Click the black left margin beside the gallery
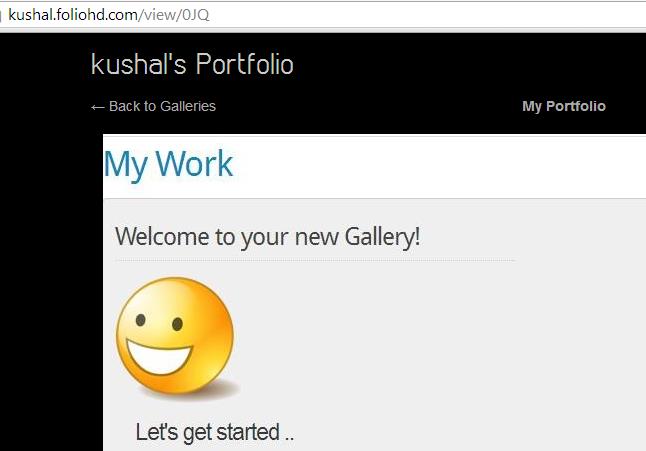 (x=50, y=300)
